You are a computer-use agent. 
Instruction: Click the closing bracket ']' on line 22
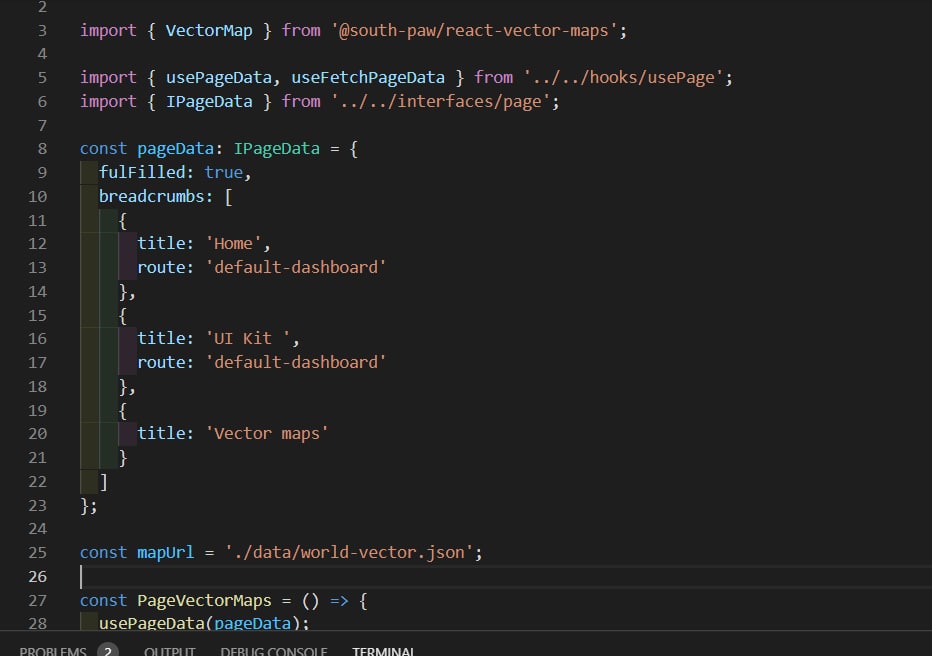(x=104, y=481)
